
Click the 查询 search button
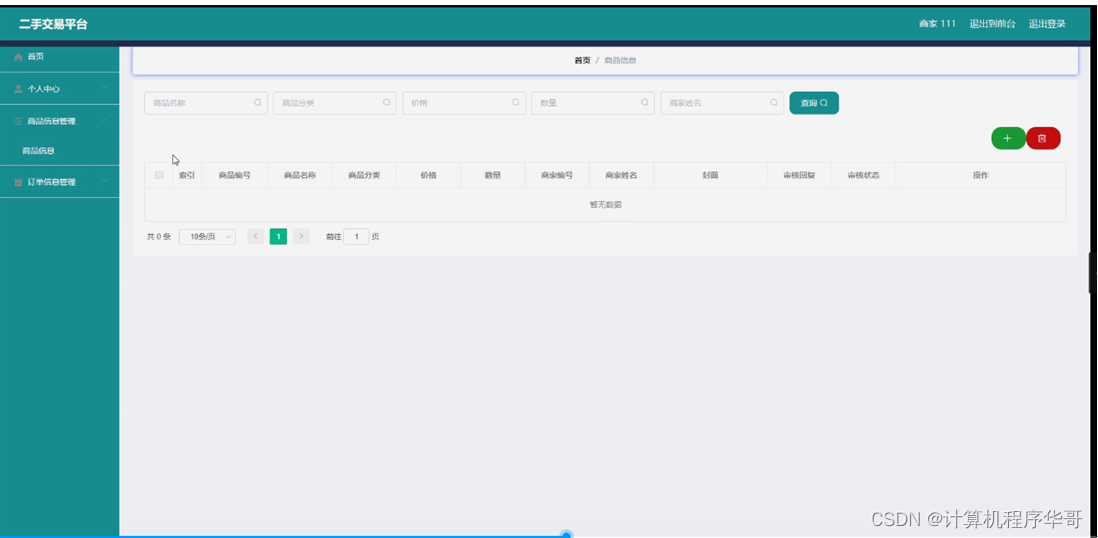[x=814, y=103]
